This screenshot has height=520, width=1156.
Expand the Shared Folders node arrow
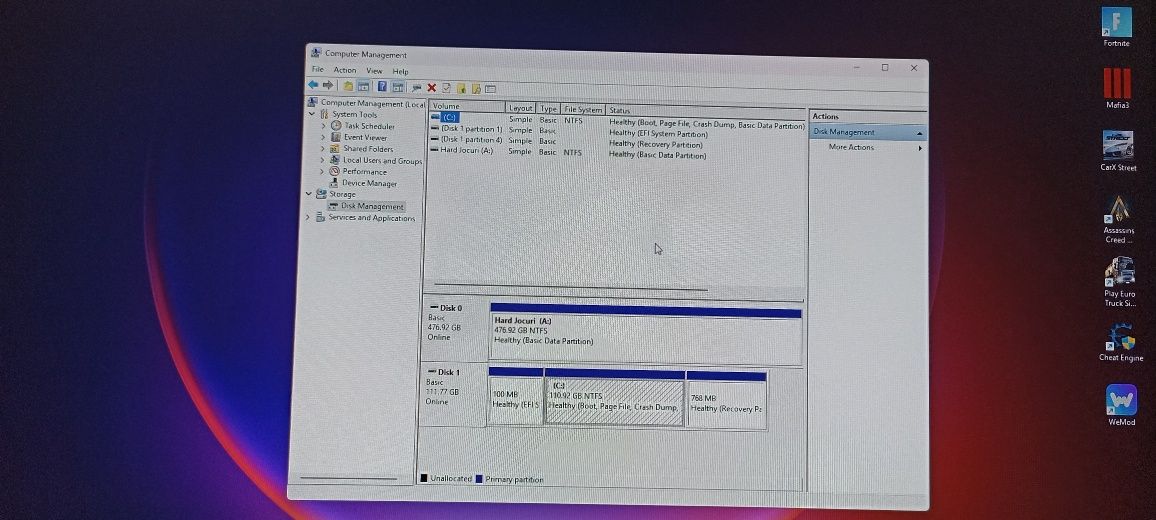[322, 149]
